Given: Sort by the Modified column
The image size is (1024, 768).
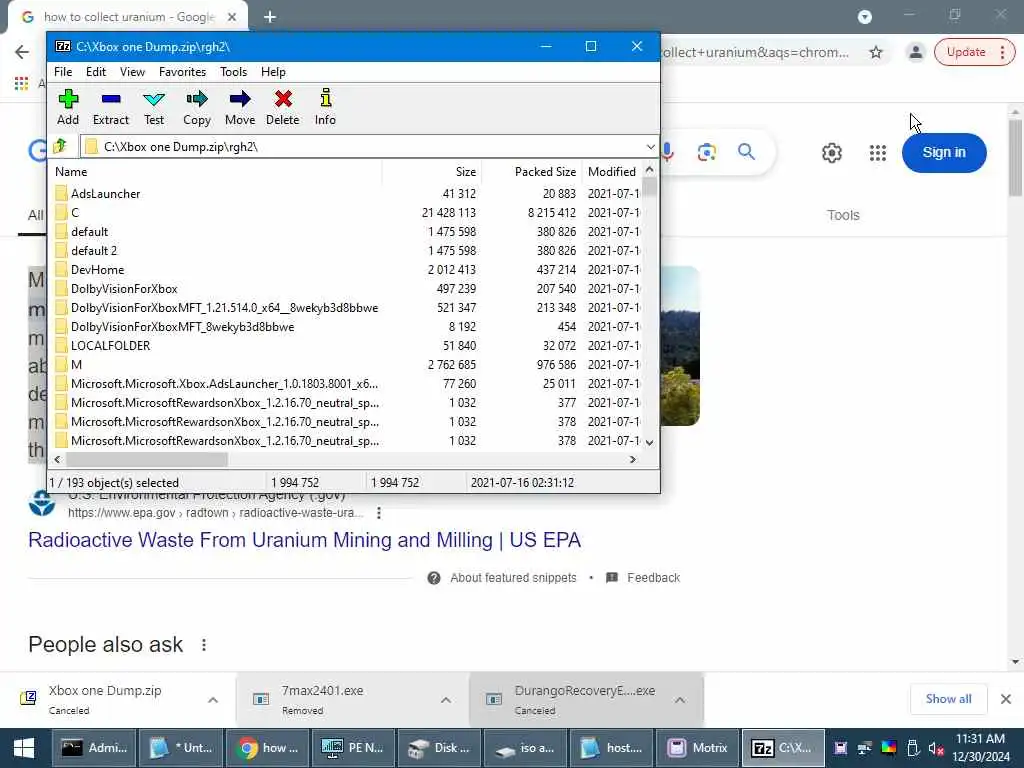Looking at the screenshot, I should (611, 172).
